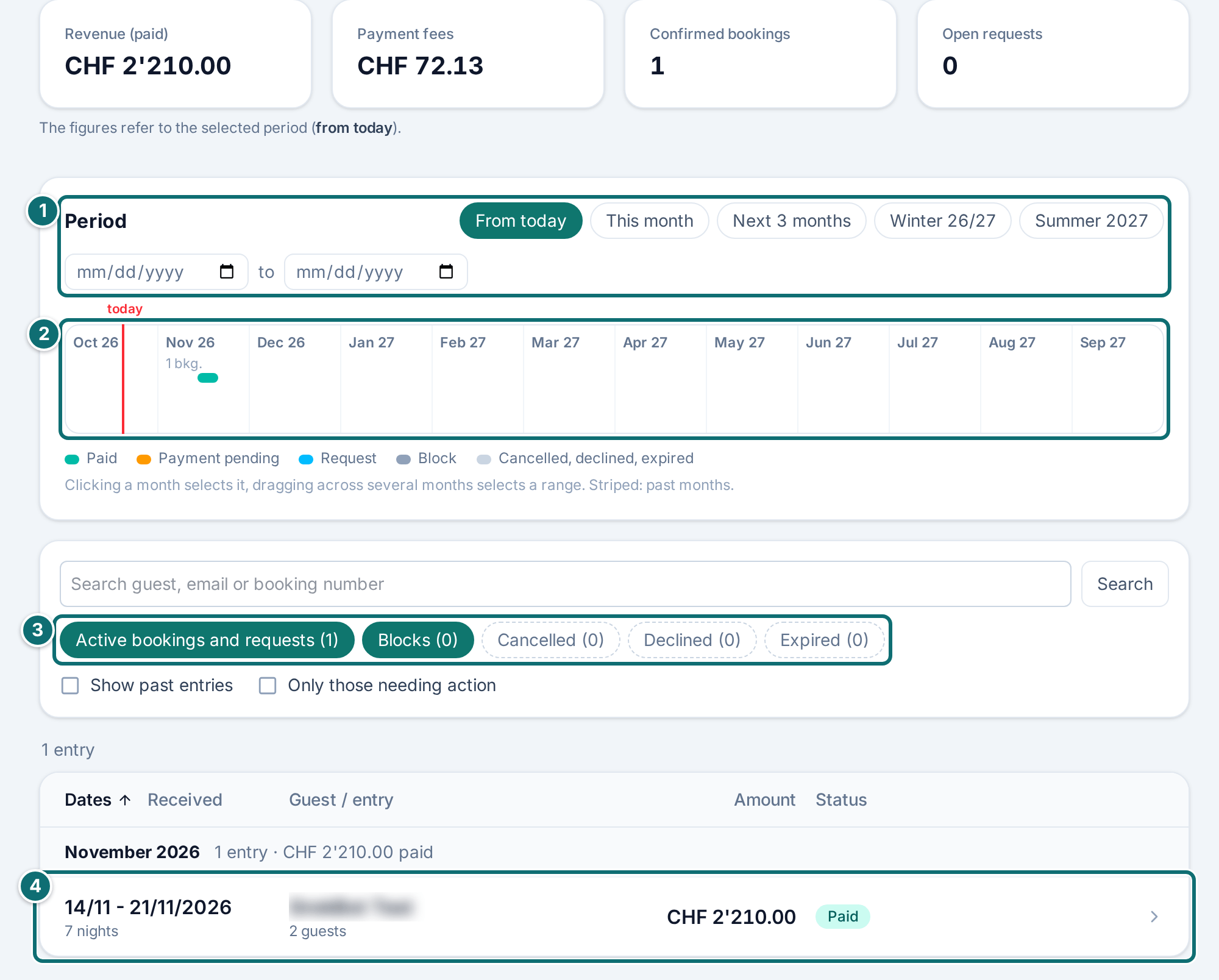Click the Open requests summary card
This screenshot has height=980, width=1219.
click(1053, 54)
